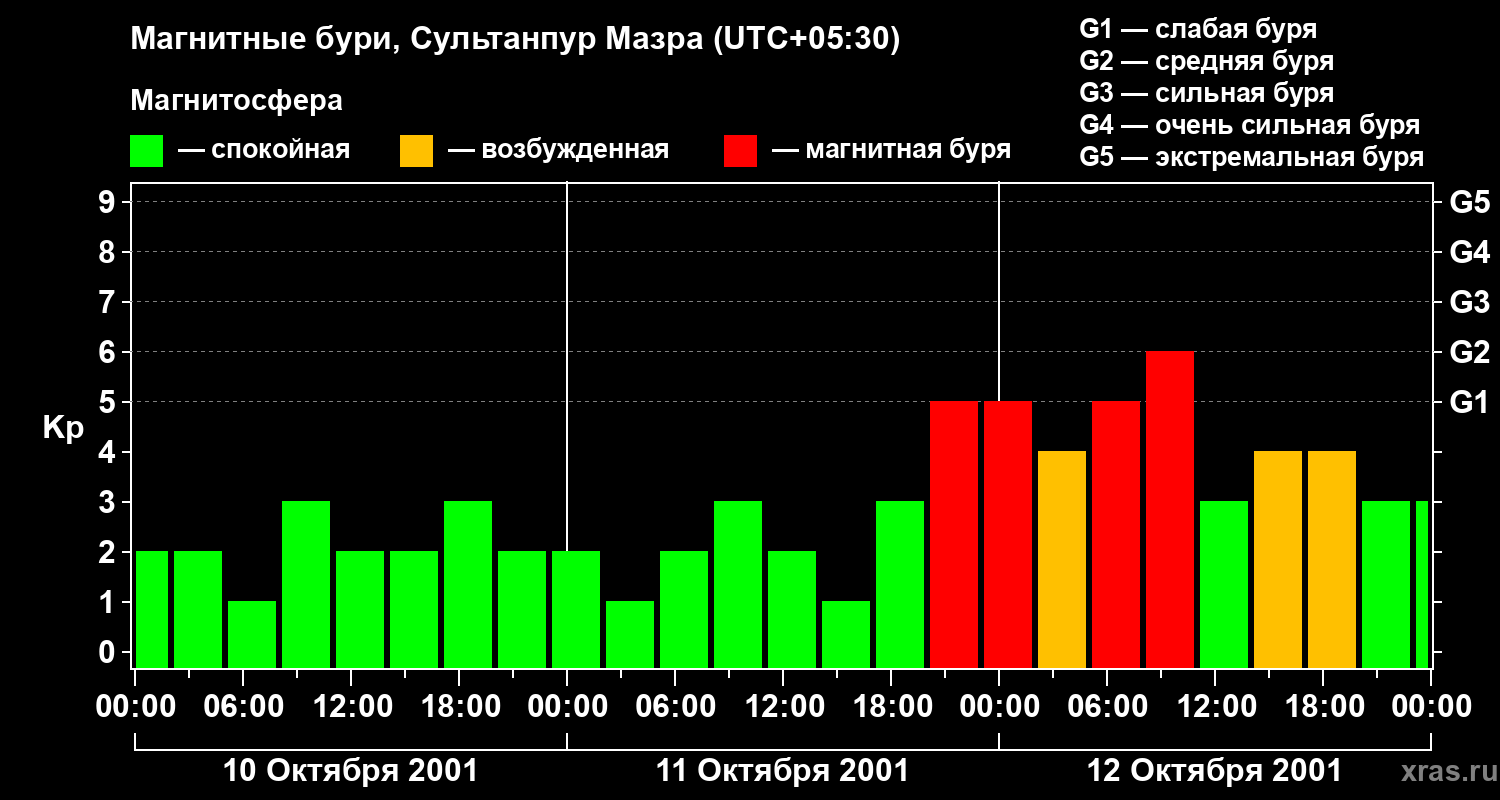Click the 11 Октября 2001 date label
Image resolution: width=1500 pixels, height=800 pixels.
click(782, 771)
